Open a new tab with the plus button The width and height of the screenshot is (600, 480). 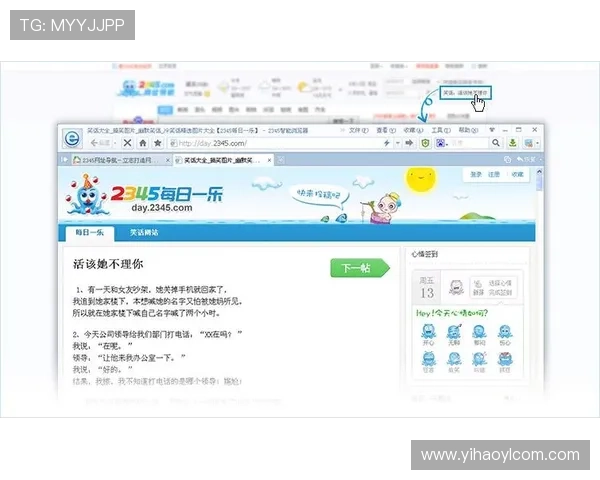(280, 160)
